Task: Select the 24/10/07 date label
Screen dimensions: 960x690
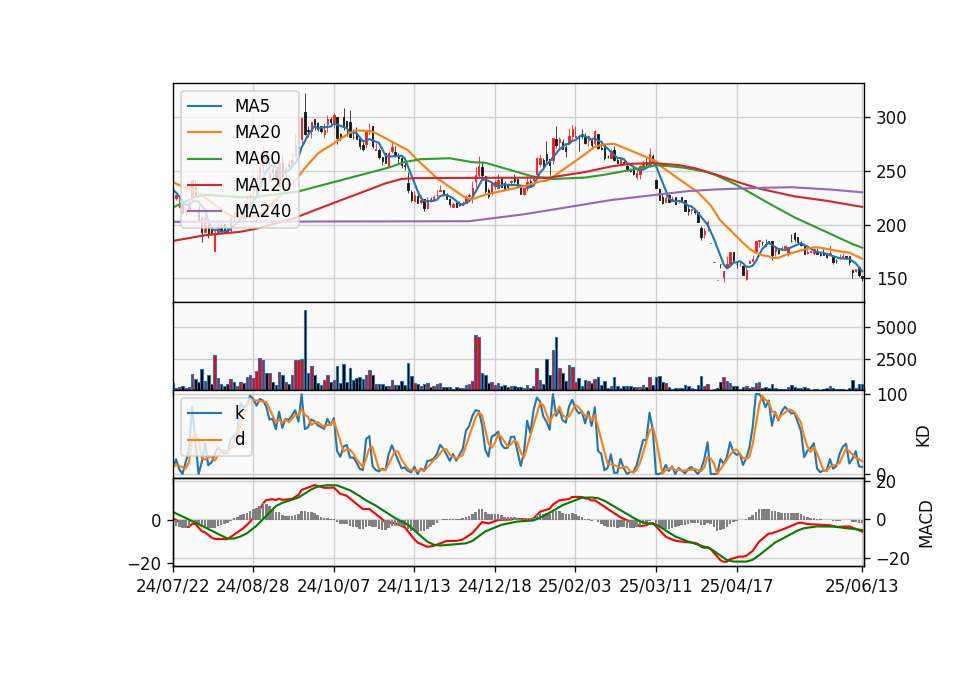Action: pos(334,586)
